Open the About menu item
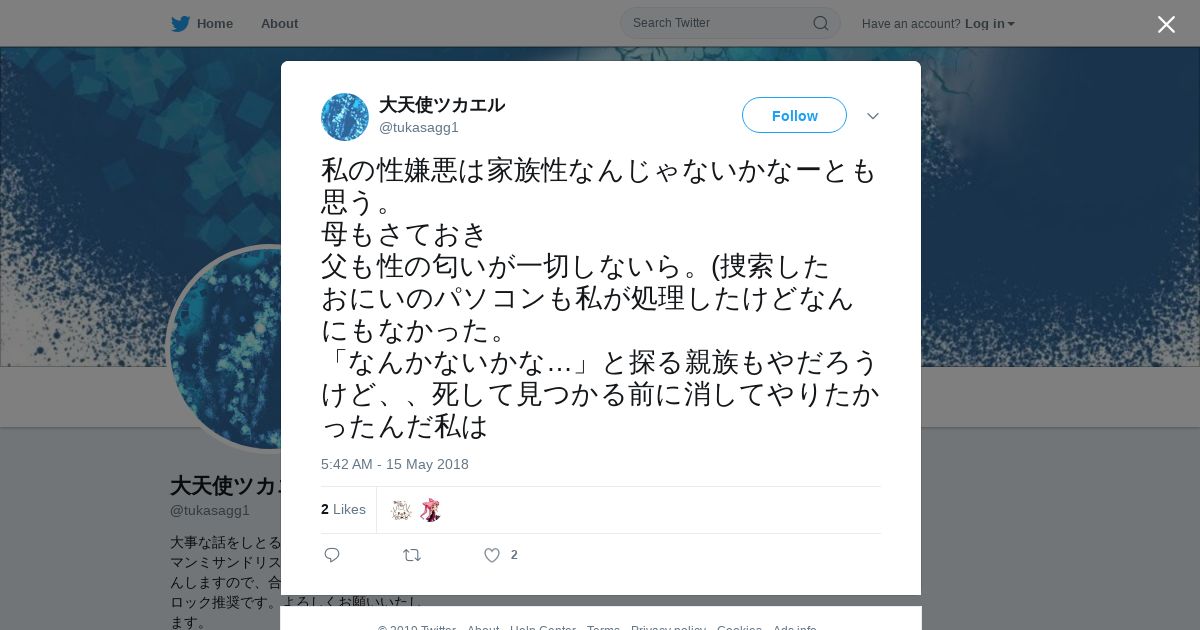 [x=279, y=23]
